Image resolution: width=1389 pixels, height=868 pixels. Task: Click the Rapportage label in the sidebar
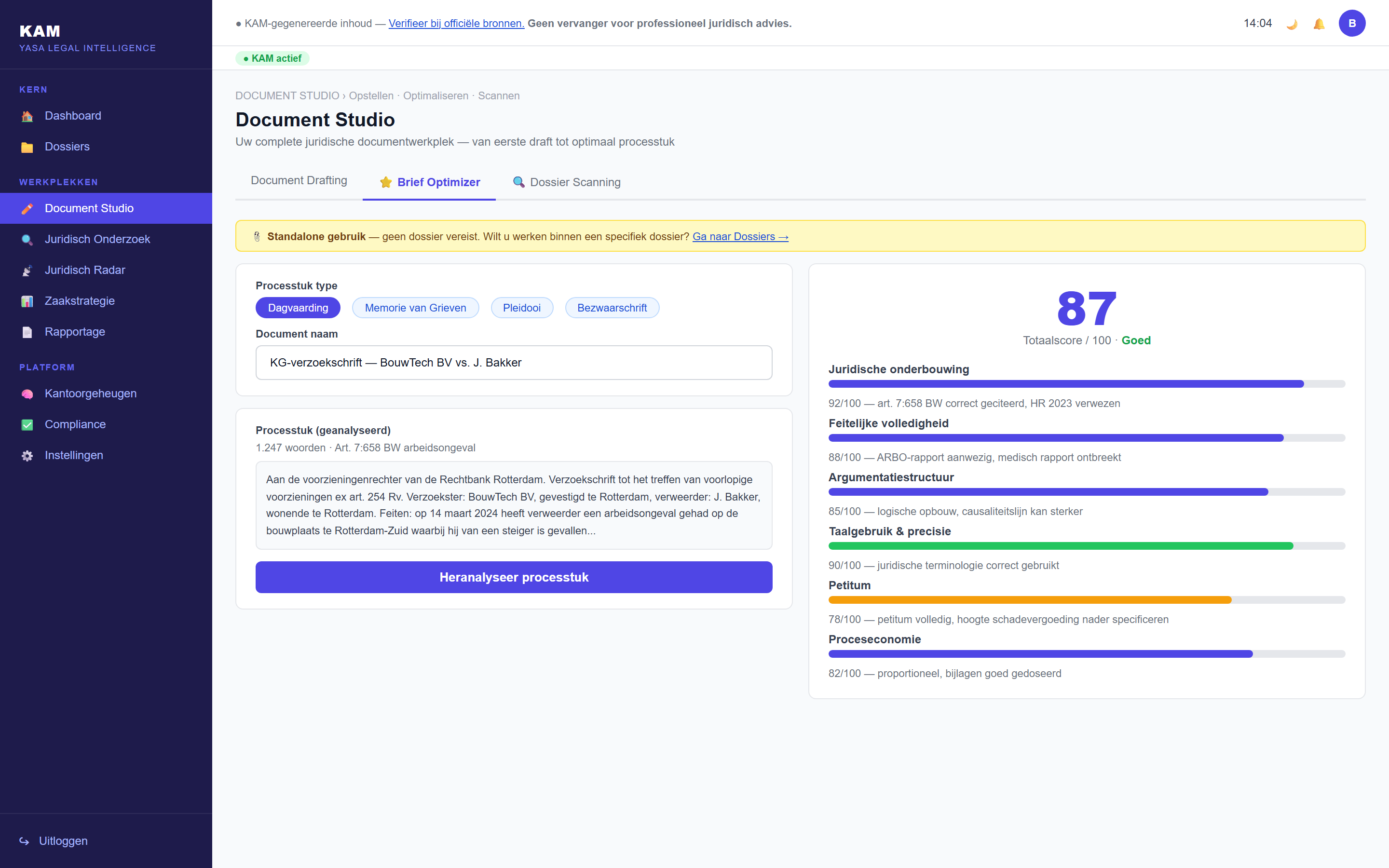coord(75,332)
